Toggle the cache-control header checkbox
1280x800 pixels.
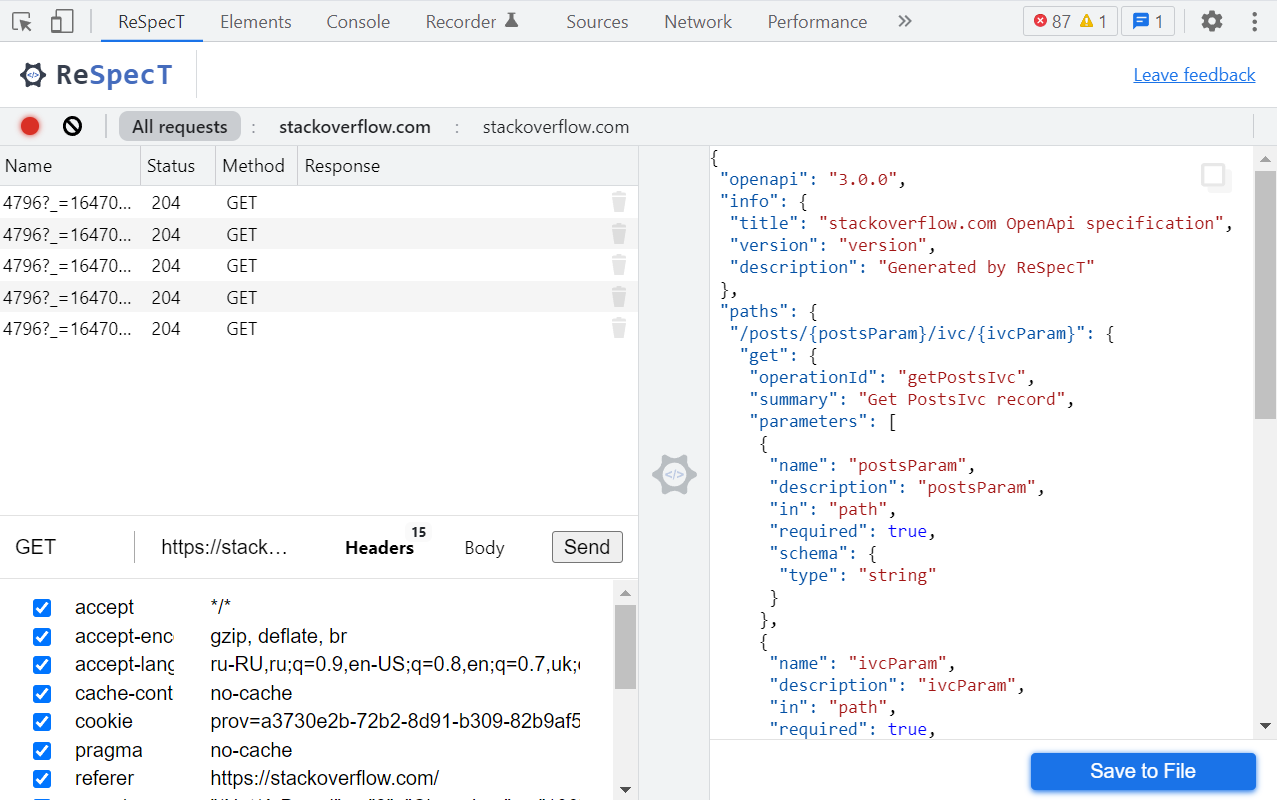42,693
